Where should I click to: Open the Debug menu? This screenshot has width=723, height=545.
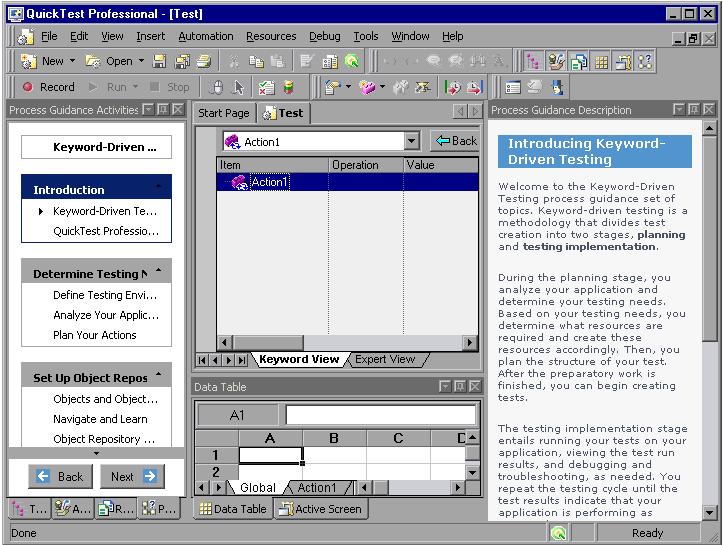click(x=325, y=36)
